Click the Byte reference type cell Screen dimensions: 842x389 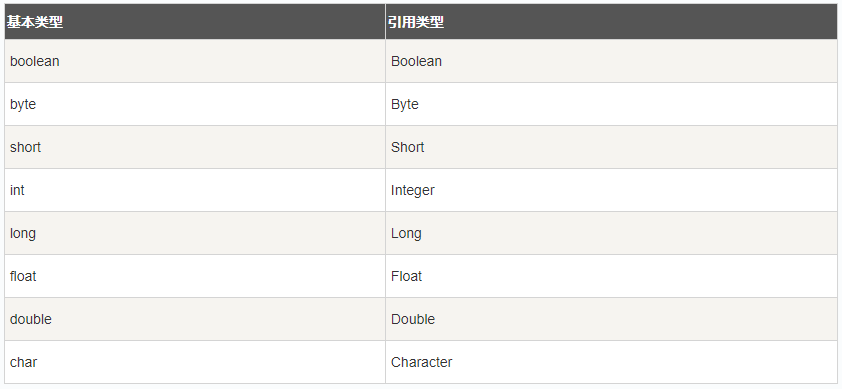[611, 104]
